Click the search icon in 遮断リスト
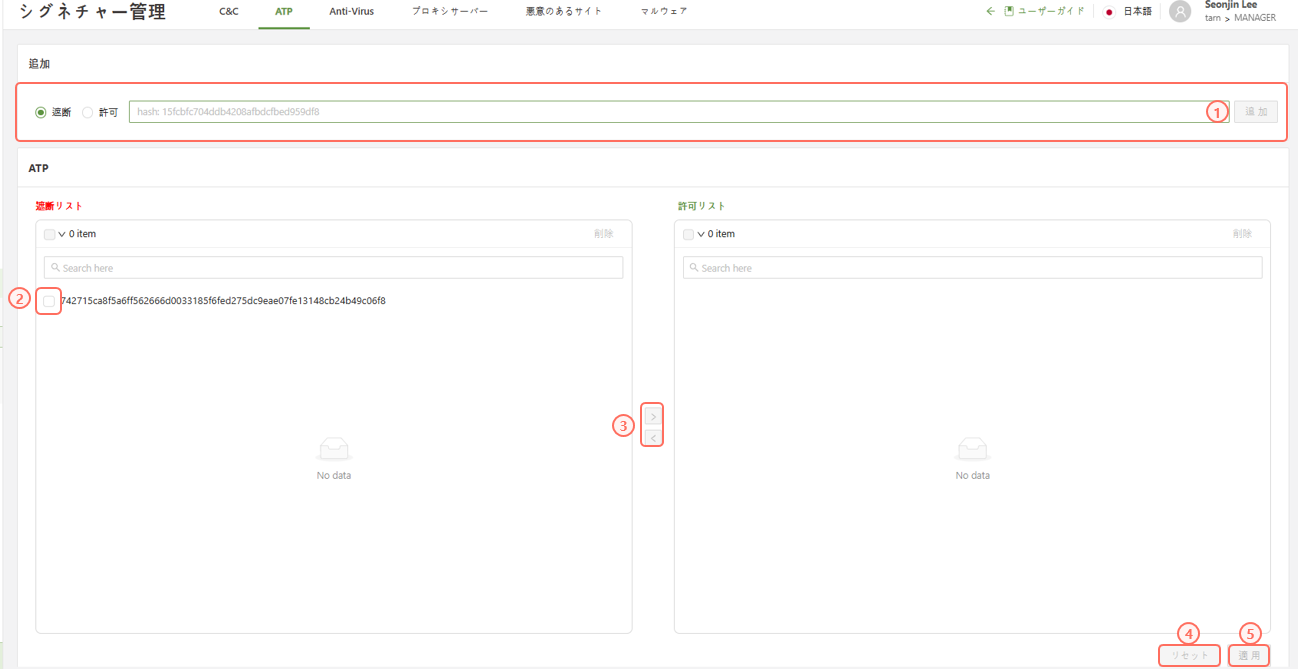Screen dimensions: 1298x669 click(x=56, y=268)
